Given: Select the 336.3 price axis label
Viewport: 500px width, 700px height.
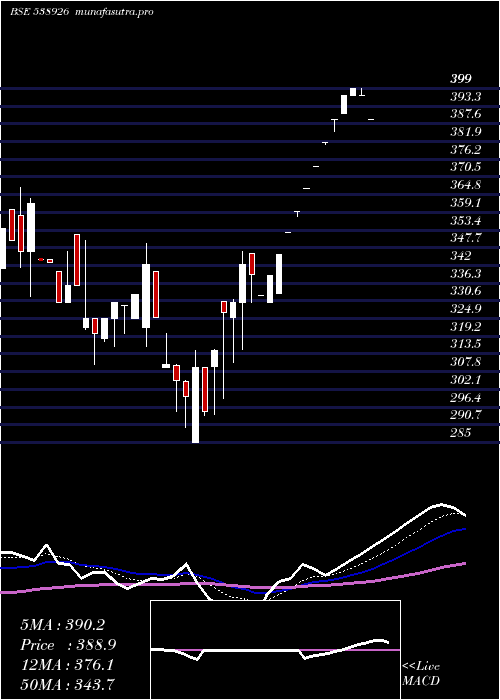Looking at the screenshot, I should pyautogui.click(x=466, y=274).
